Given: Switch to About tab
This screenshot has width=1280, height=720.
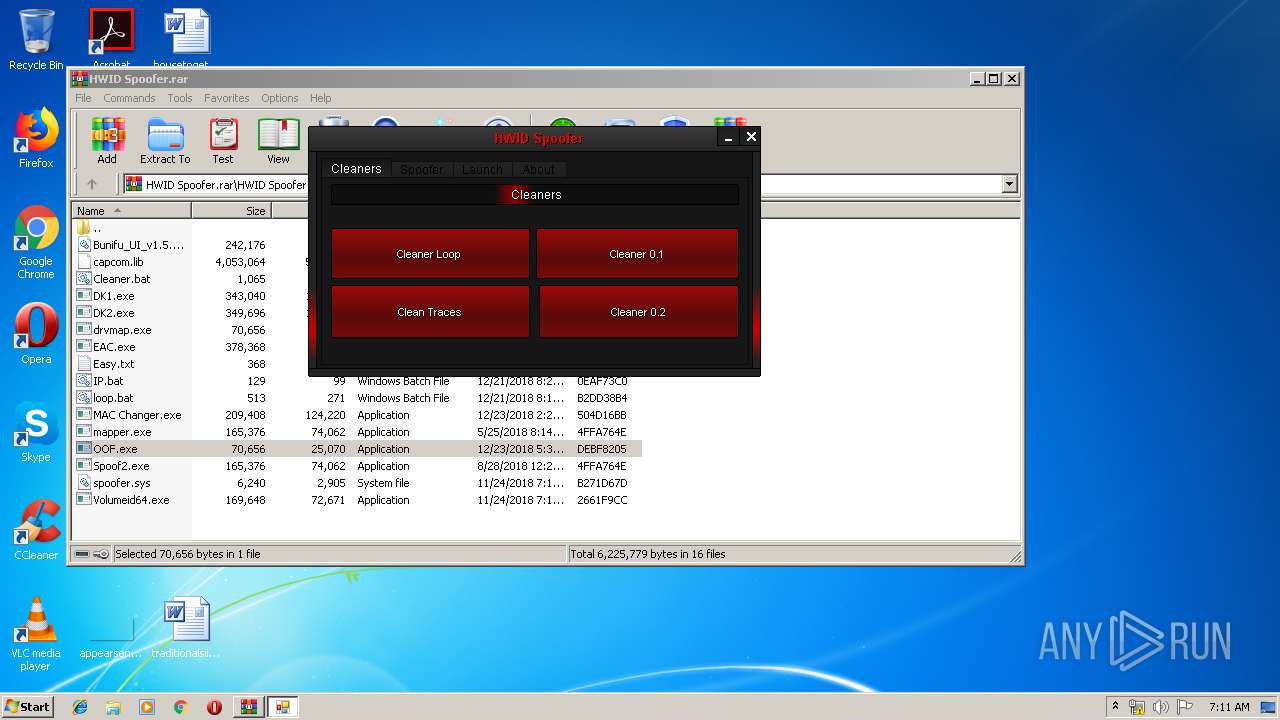Looking at the screenshot, I should tap(539, 169).
